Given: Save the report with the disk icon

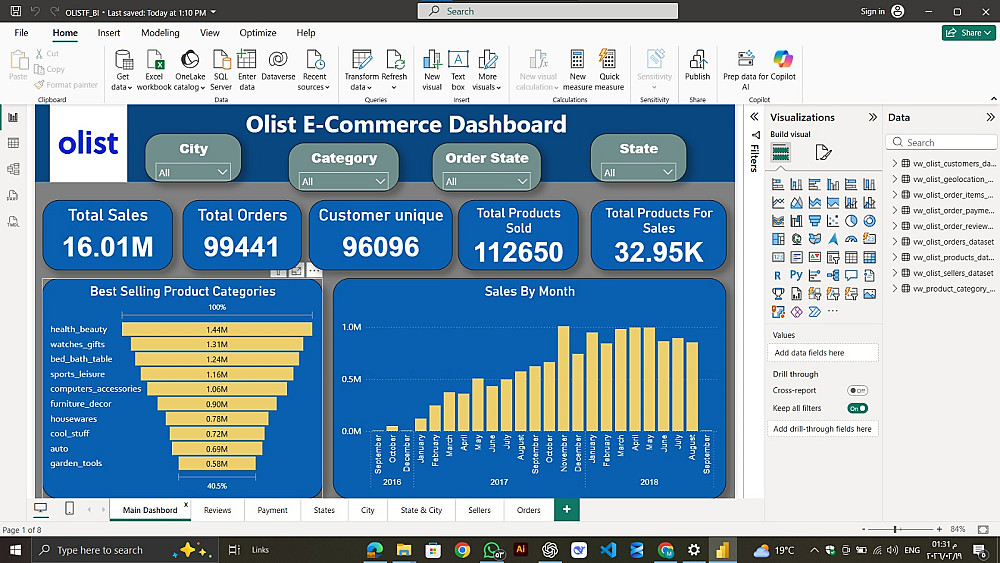Looking at the screenshot, I should (16, 11).
